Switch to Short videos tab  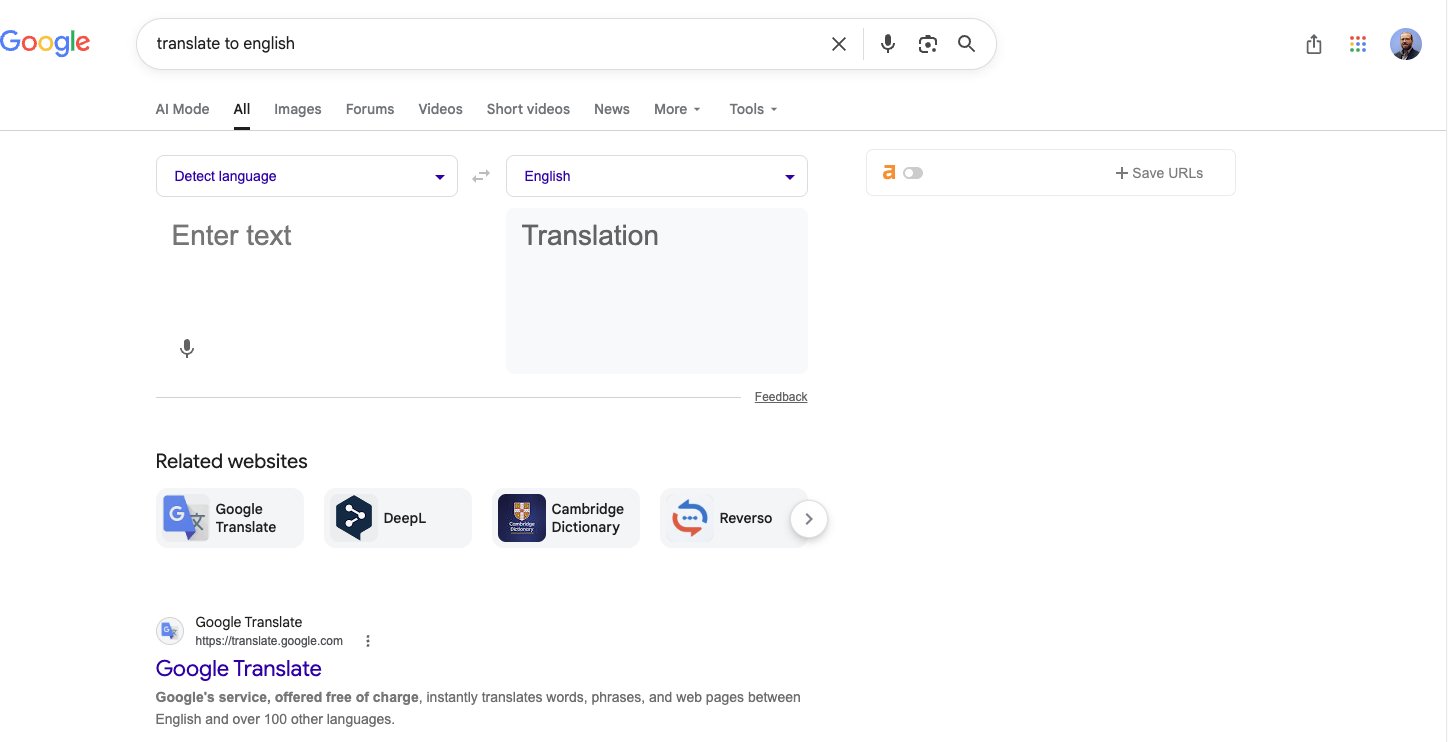coord(528,109)
